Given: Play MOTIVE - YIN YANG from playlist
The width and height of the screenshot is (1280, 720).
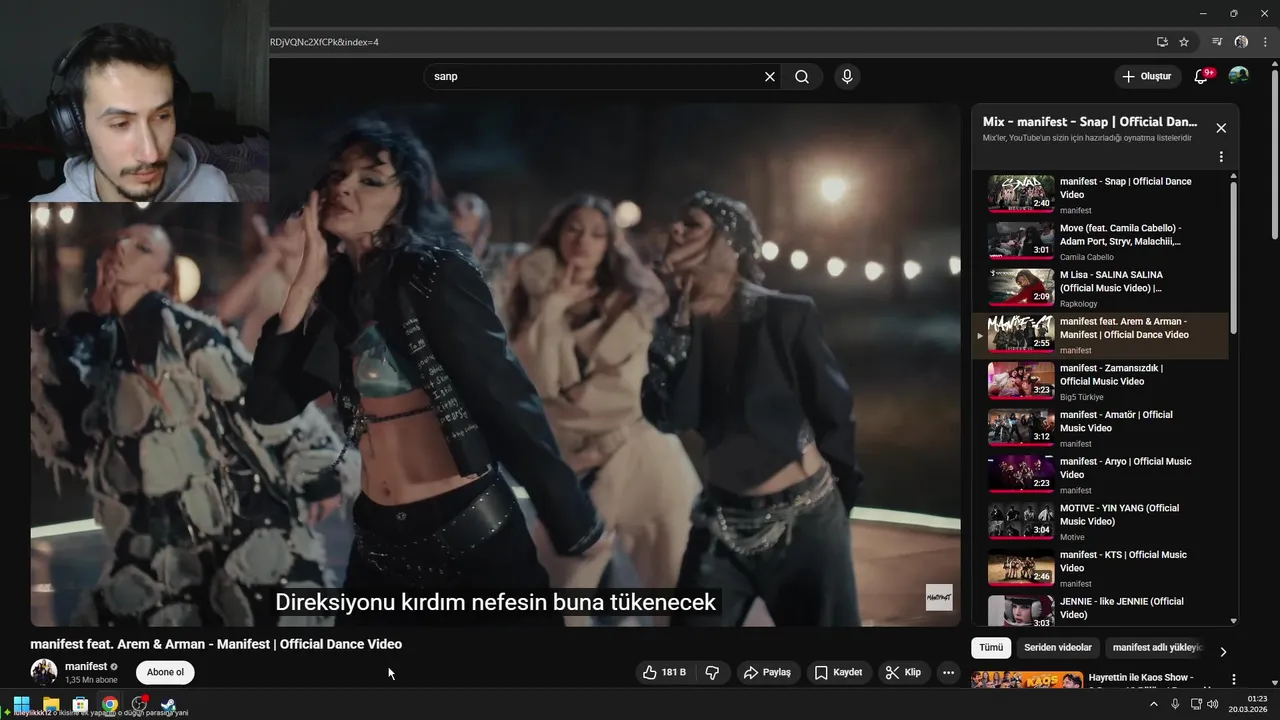Looking at the screenshot, I should pos(1100,521).
